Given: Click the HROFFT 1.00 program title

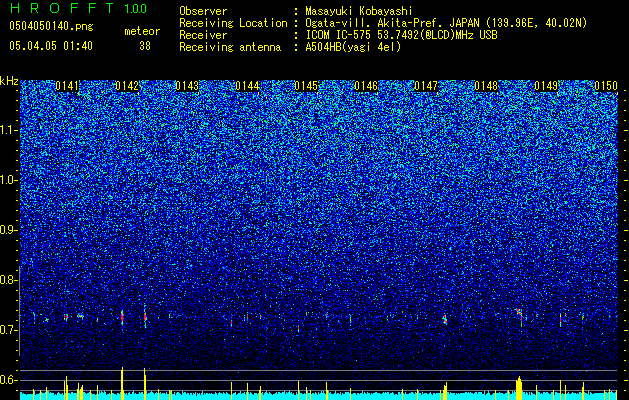Looking at the screenshot, I should click(x=78, y=8).
